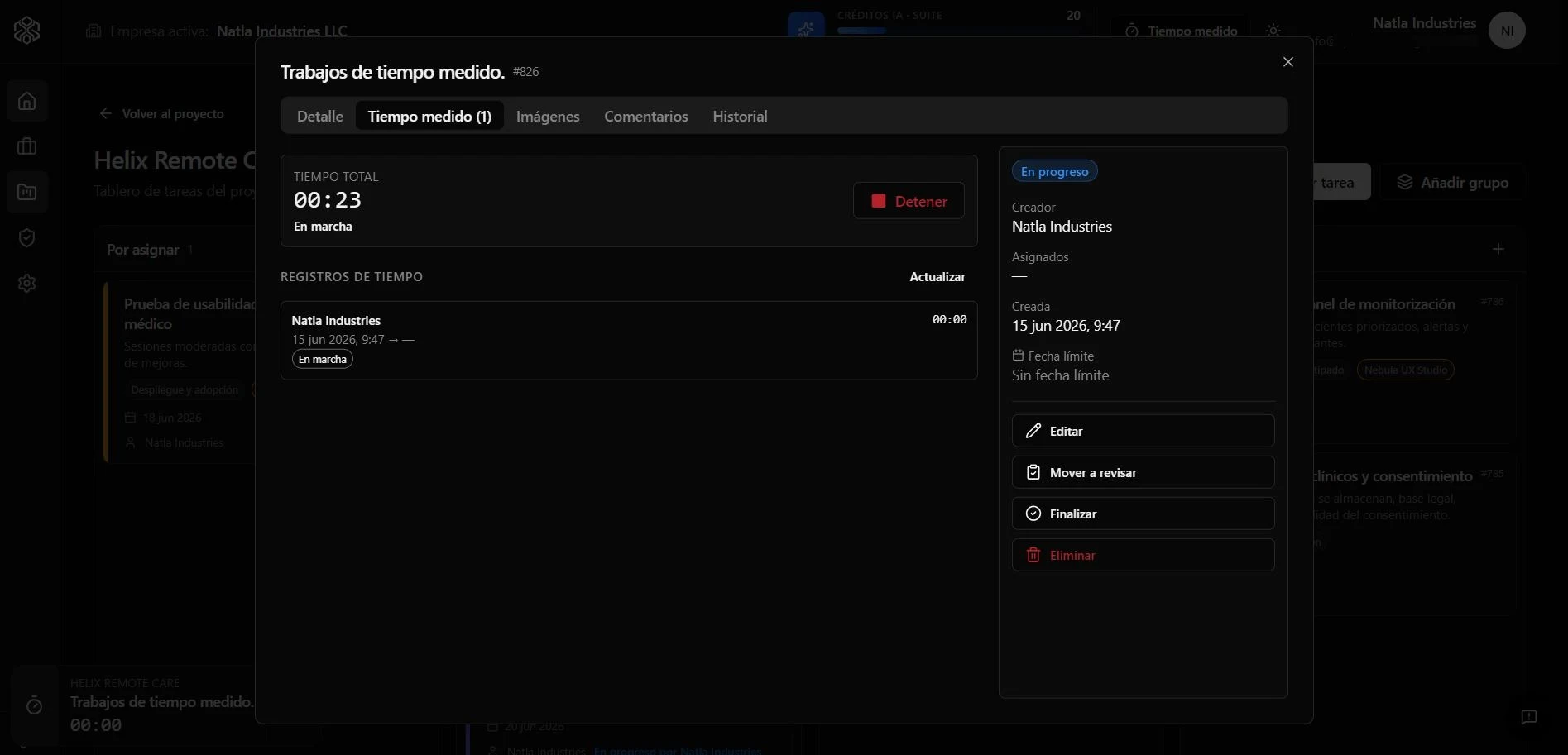Image resolution: width=1568 pixels, height=755 pixels.
Task: Click the Empresa activa Natla Industries LLC label
Action: click(217, 31)
